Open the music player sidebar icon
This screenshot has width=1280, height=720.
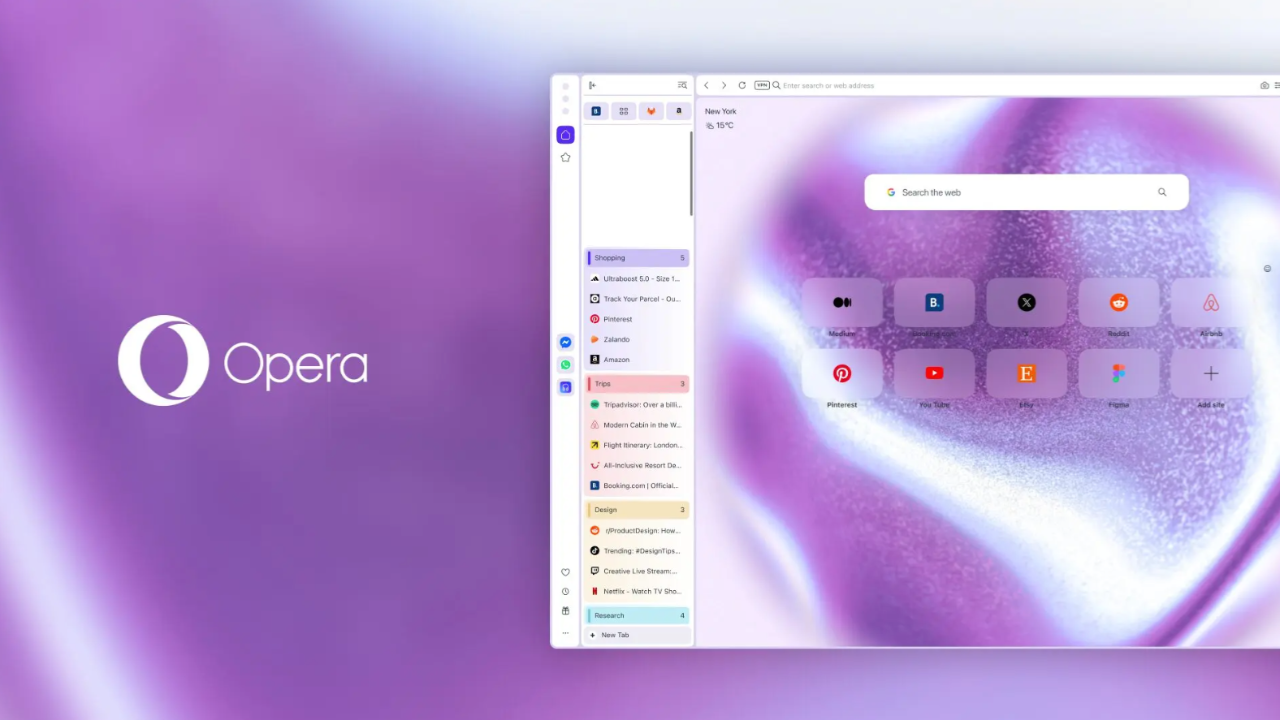click(x=565, y=387)
